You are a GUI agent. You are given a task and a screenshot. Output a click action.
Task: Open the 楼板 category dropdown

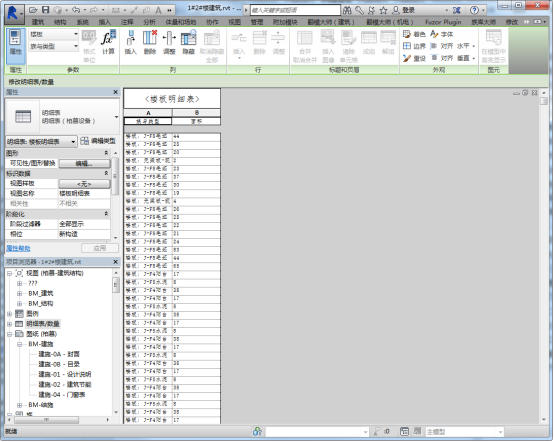point(53,34)
